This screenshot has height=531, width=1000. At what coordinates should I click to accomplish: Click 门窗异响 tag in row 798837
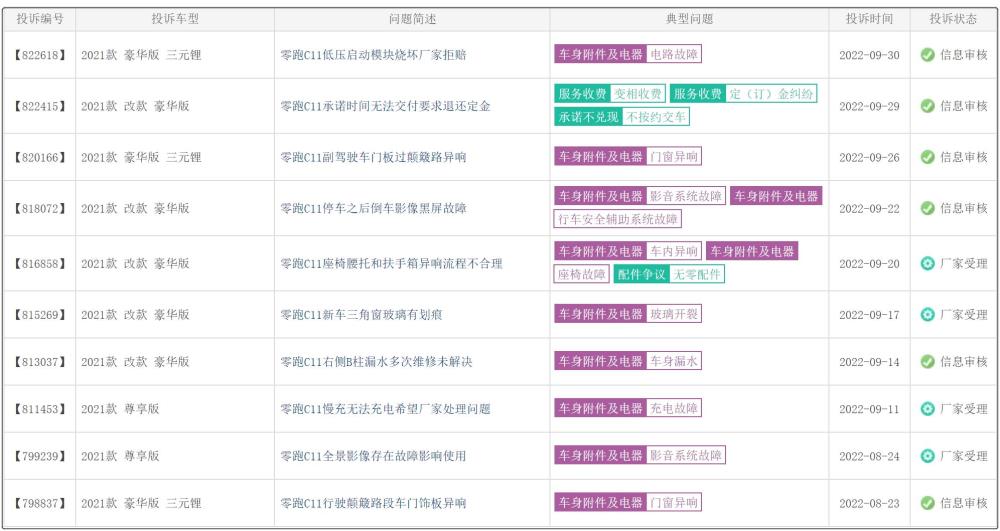674,502
